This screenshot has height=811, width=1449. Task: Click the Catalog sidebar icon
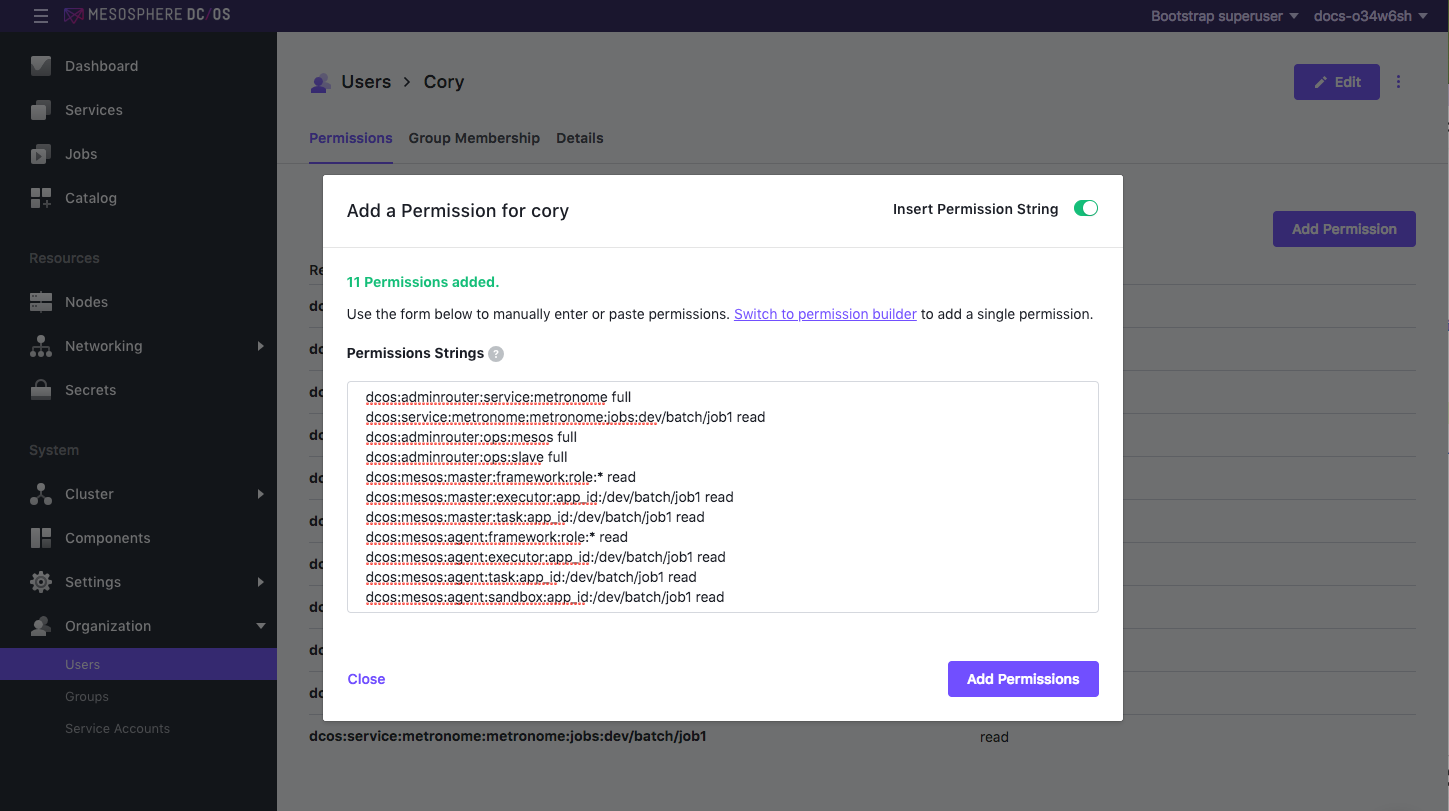pos(41,198)
